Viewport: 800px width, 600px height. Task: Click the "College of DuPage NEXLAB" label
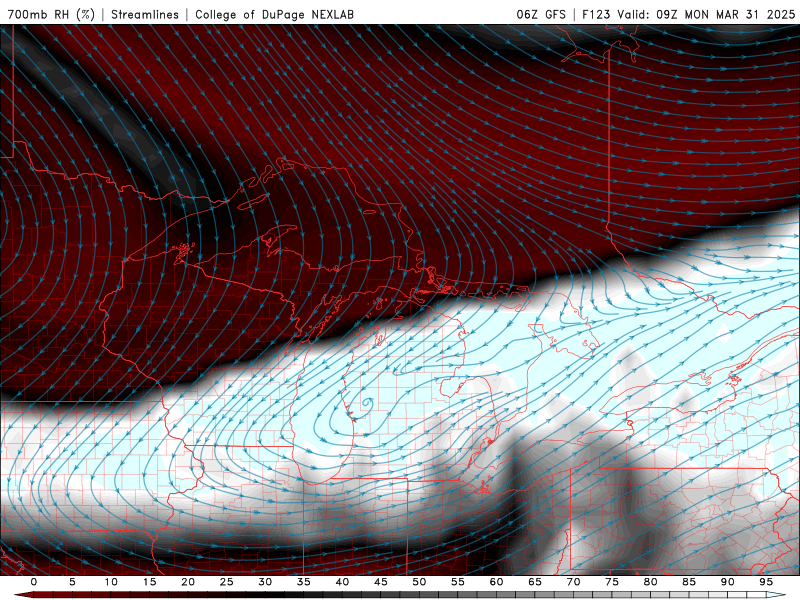[x=274, y=14]
